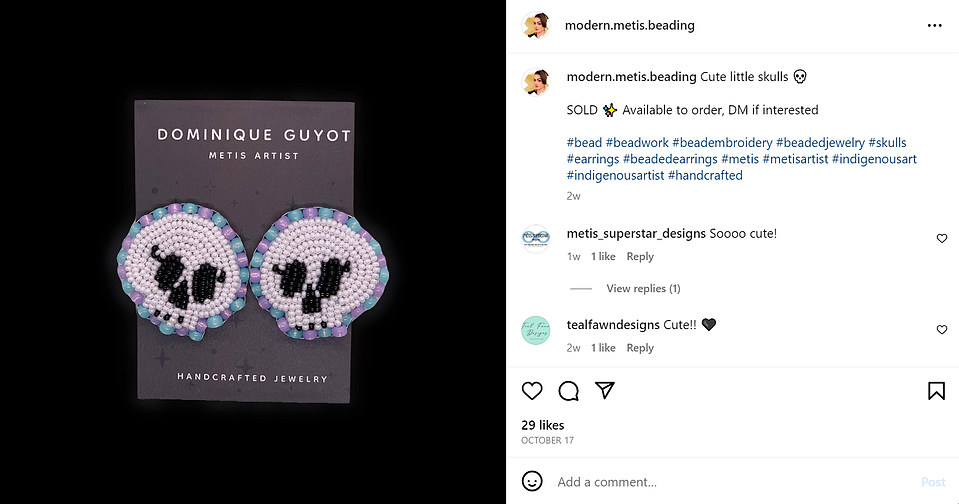Like tealfawndesigns comment heart
This screenshot has width=959, height=504.
942,330
